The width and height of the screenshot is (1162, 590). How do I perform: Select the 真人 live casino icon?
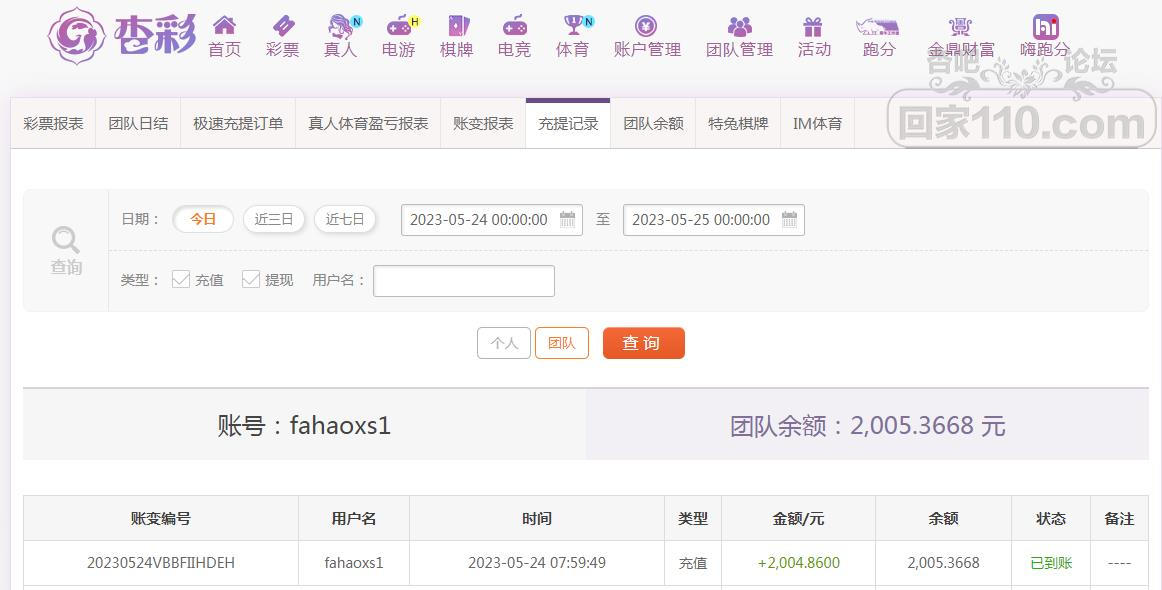(340, 26)
